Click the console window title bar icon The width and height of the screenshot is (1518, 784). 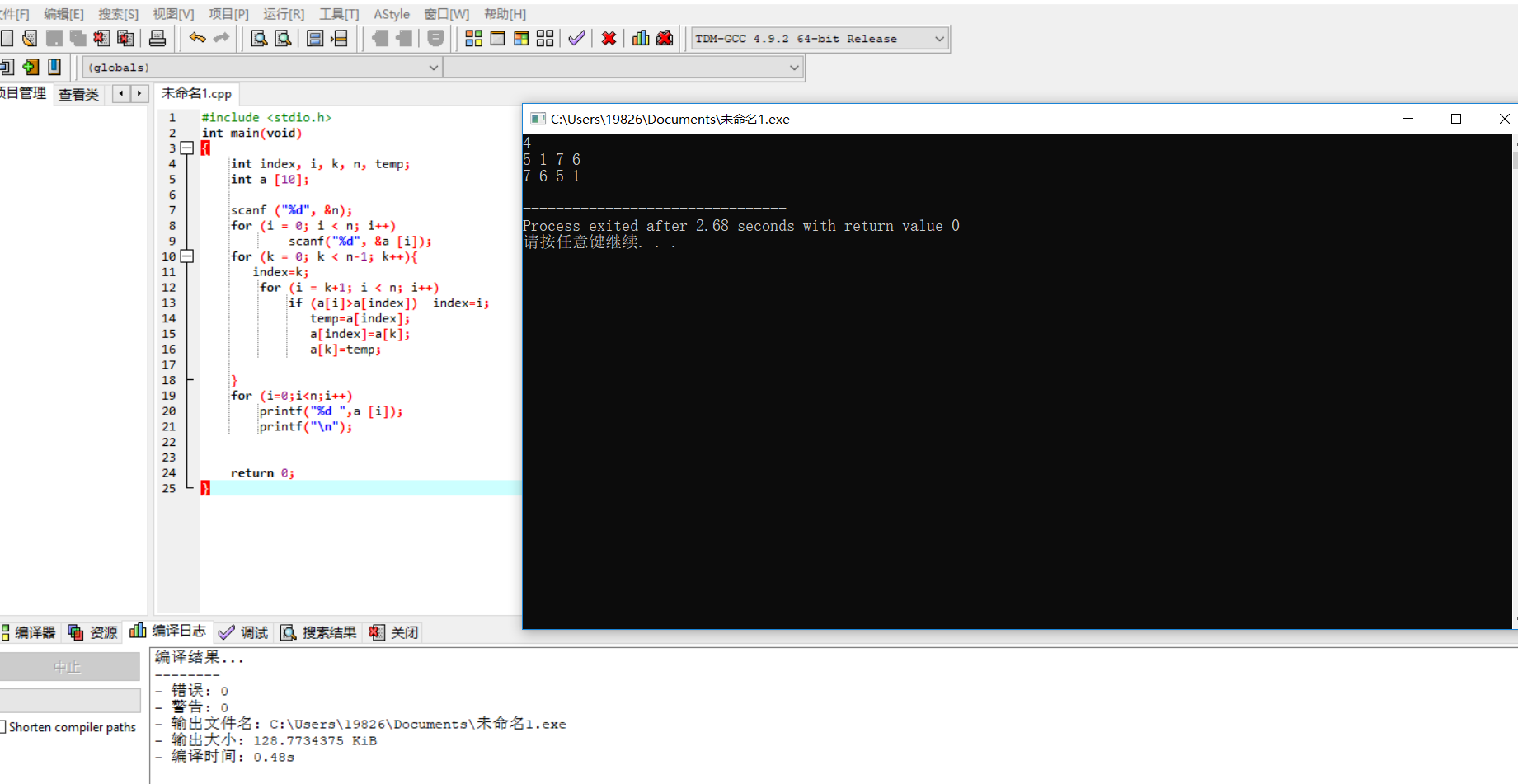[538, 119]
